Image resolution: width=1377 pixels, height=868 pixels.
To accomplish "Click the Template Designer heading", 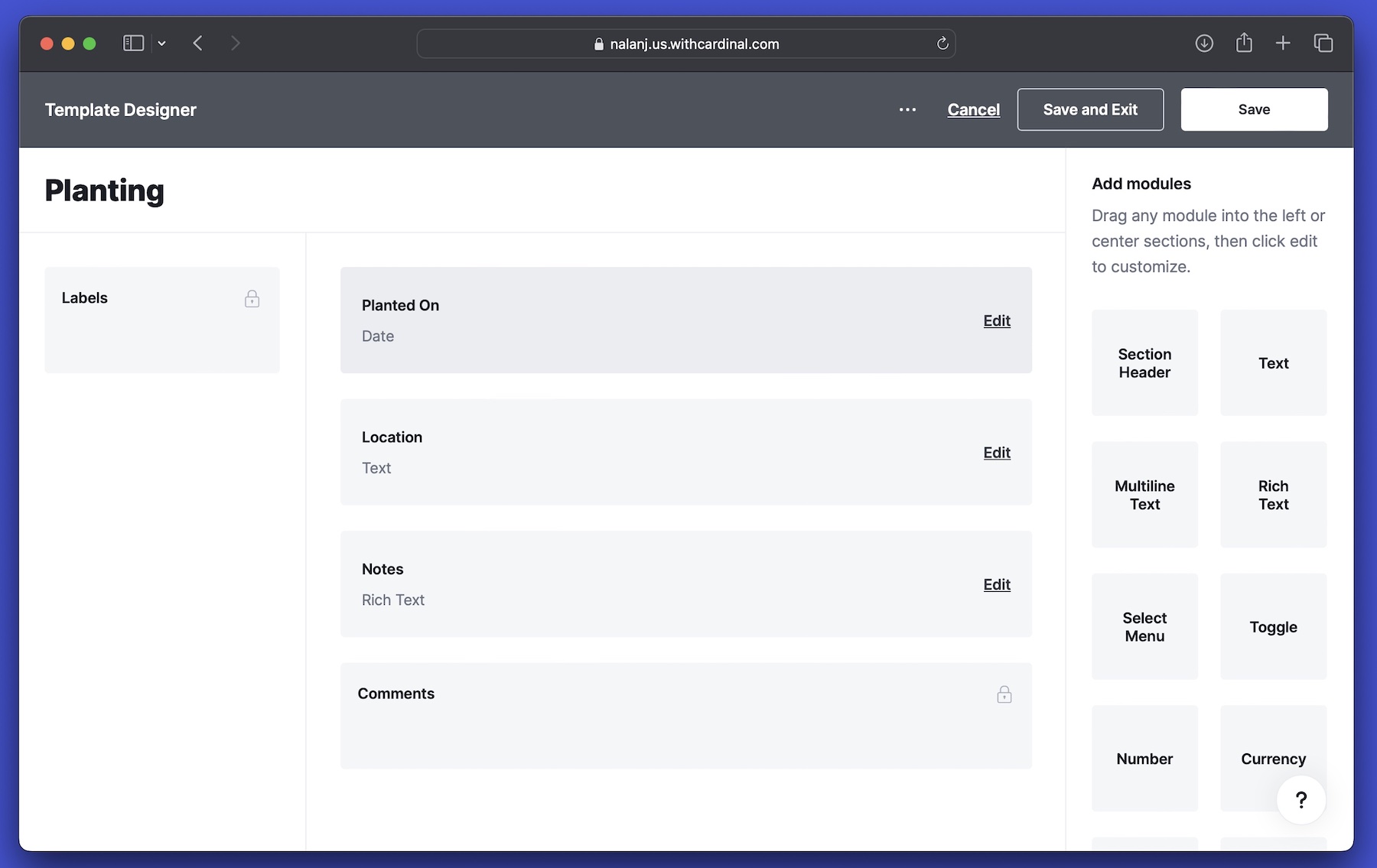I will (x=121, y=109).
